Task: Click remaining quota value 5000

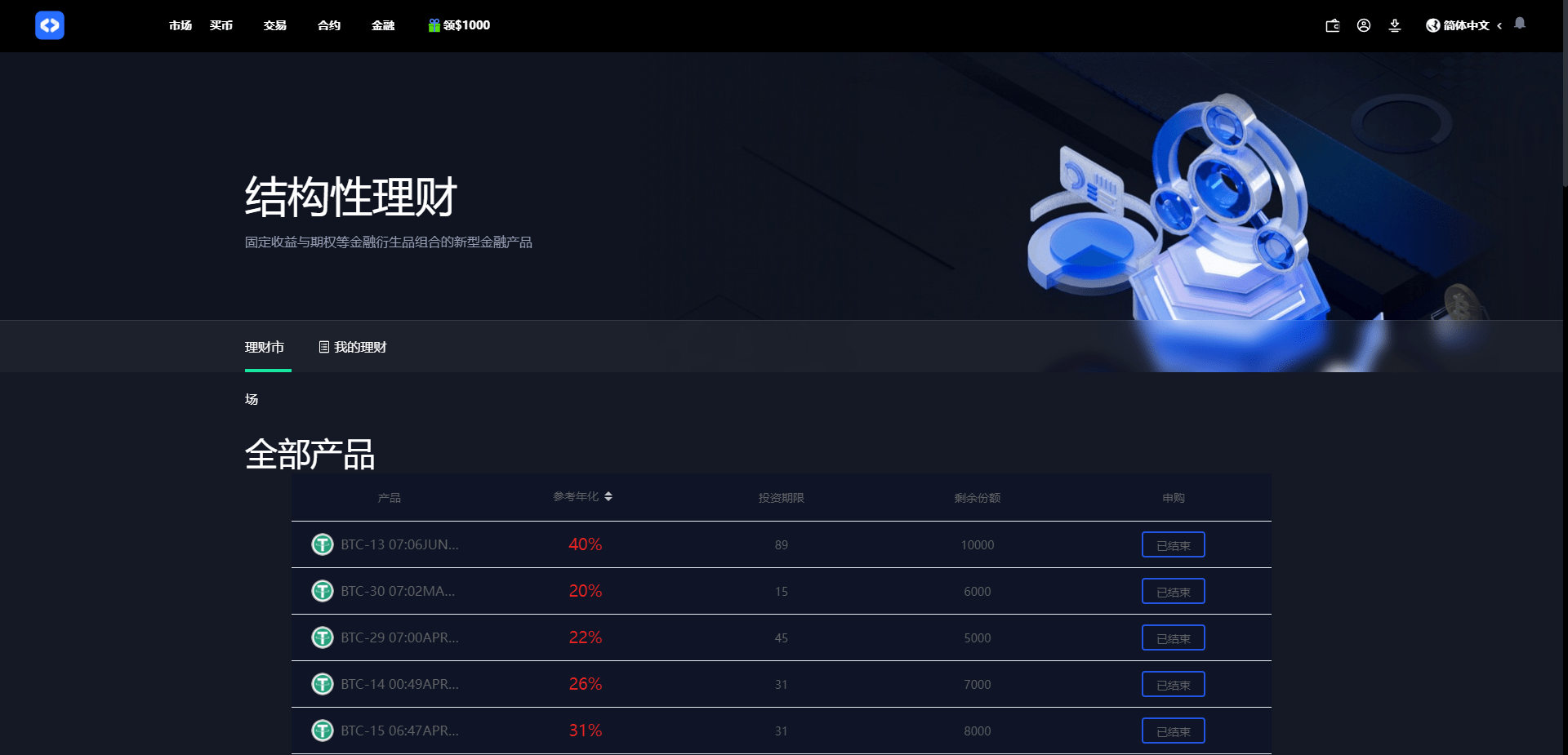Action: (978, 638)
